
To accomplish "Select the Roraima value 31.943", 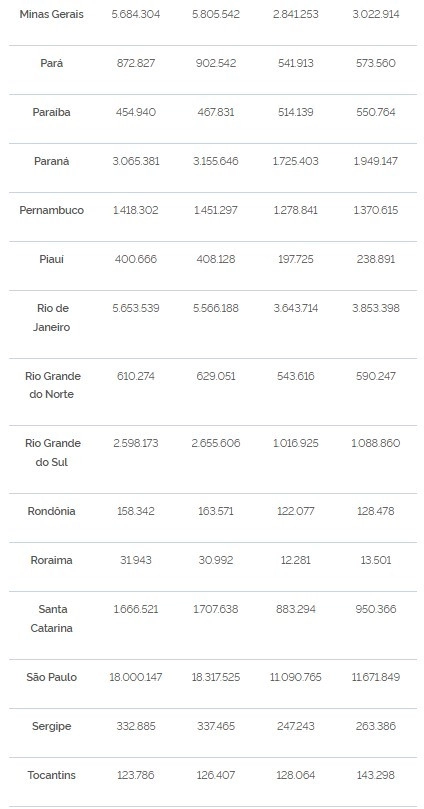I will click(x=136, y=560).
